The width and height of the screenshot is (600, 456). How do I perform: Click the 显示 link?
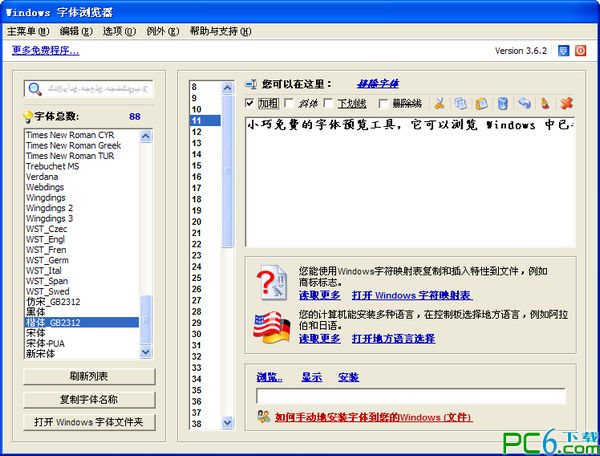tap(311, 377)
